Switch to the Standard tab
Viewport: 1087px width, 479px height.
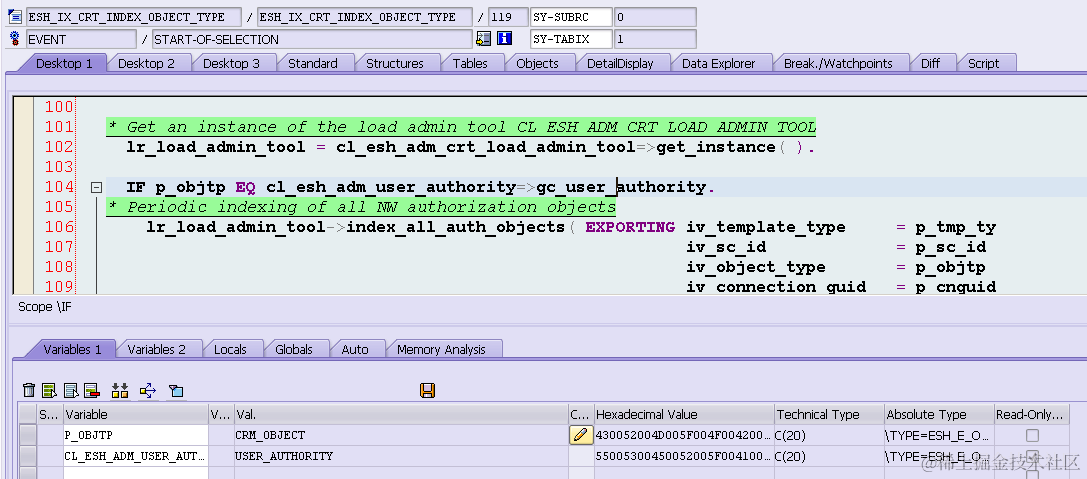pyautogui.click(x=313, y=63)
